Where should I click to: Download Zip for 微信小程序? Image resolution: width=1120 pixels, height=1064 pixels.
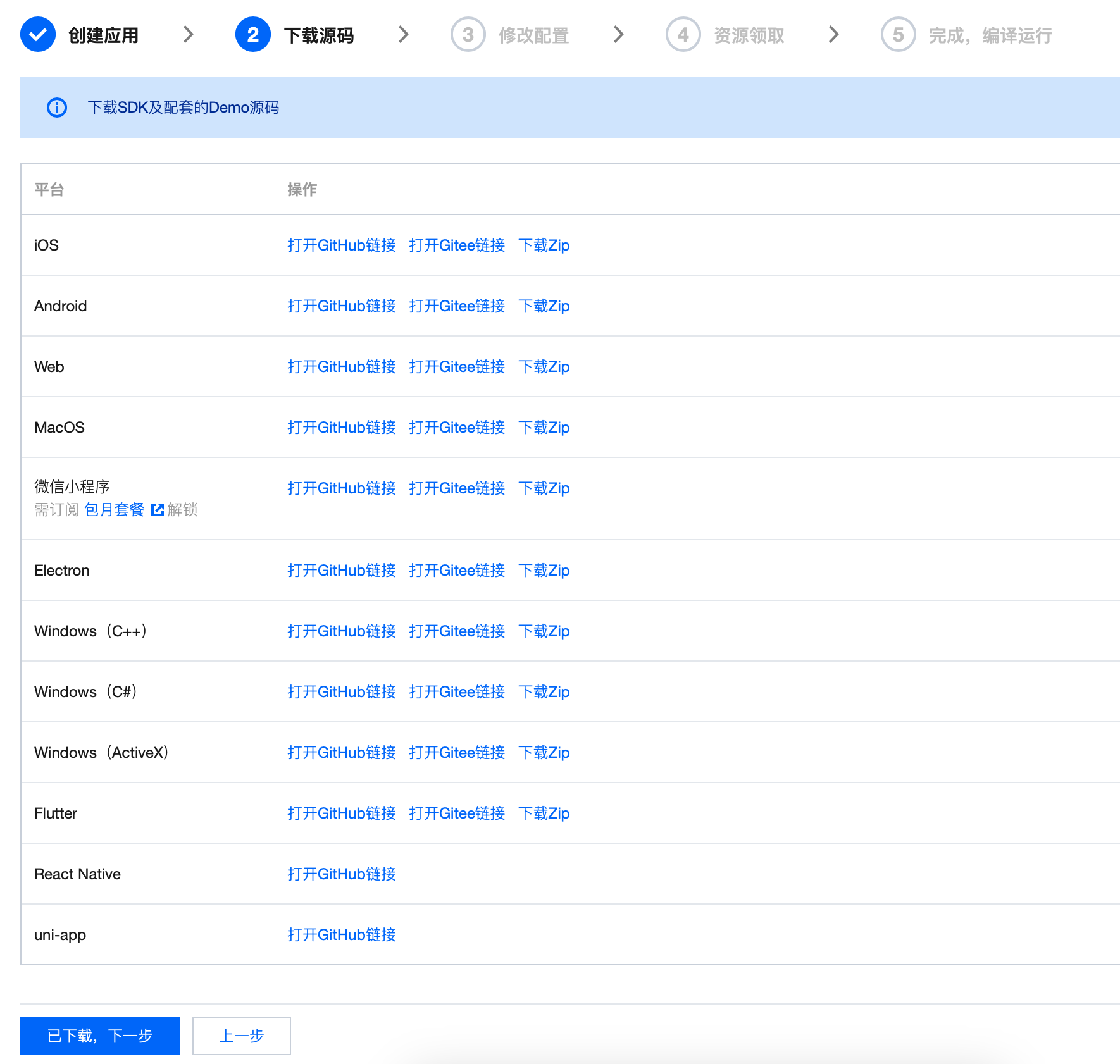pyautogui.click(x=544, y=488)
